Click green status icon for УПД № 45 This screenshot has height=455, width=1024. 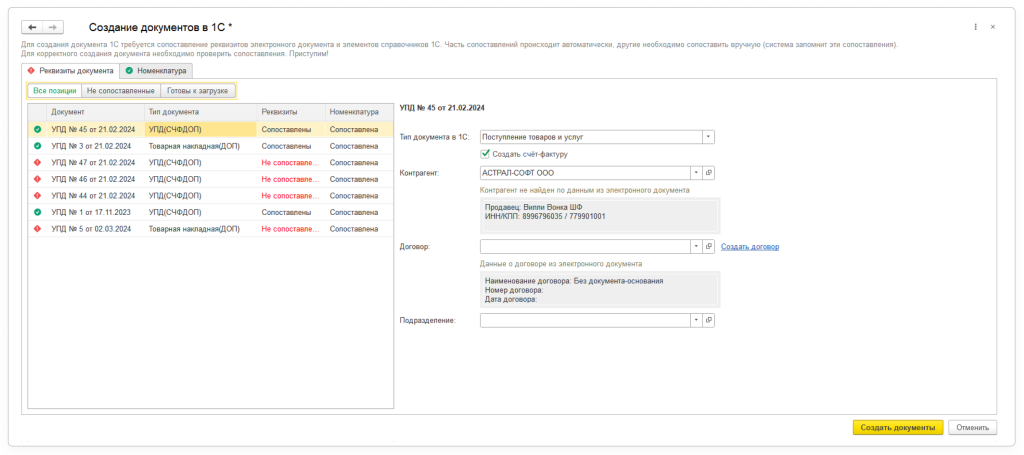click(37, 130)
